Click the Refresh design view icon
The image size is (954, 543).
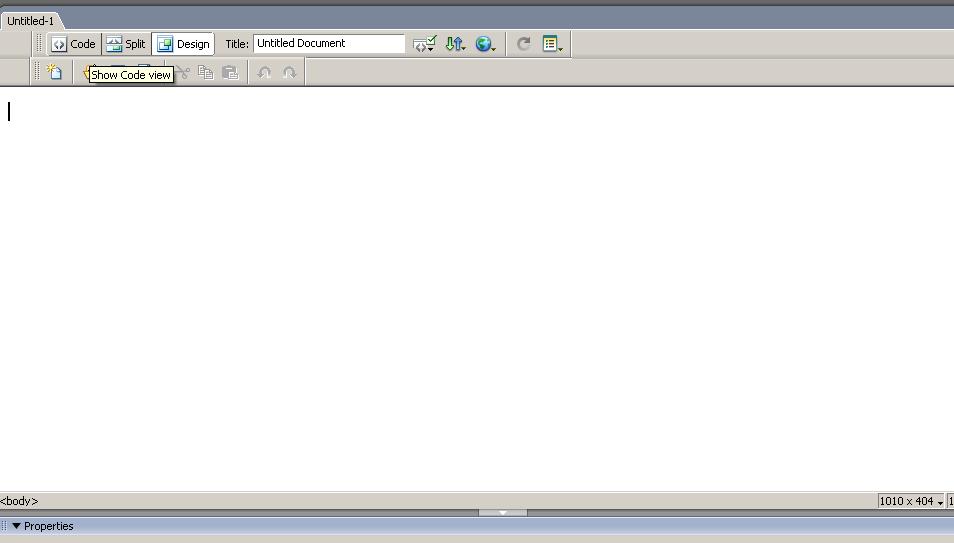click(x=523, y=44)
